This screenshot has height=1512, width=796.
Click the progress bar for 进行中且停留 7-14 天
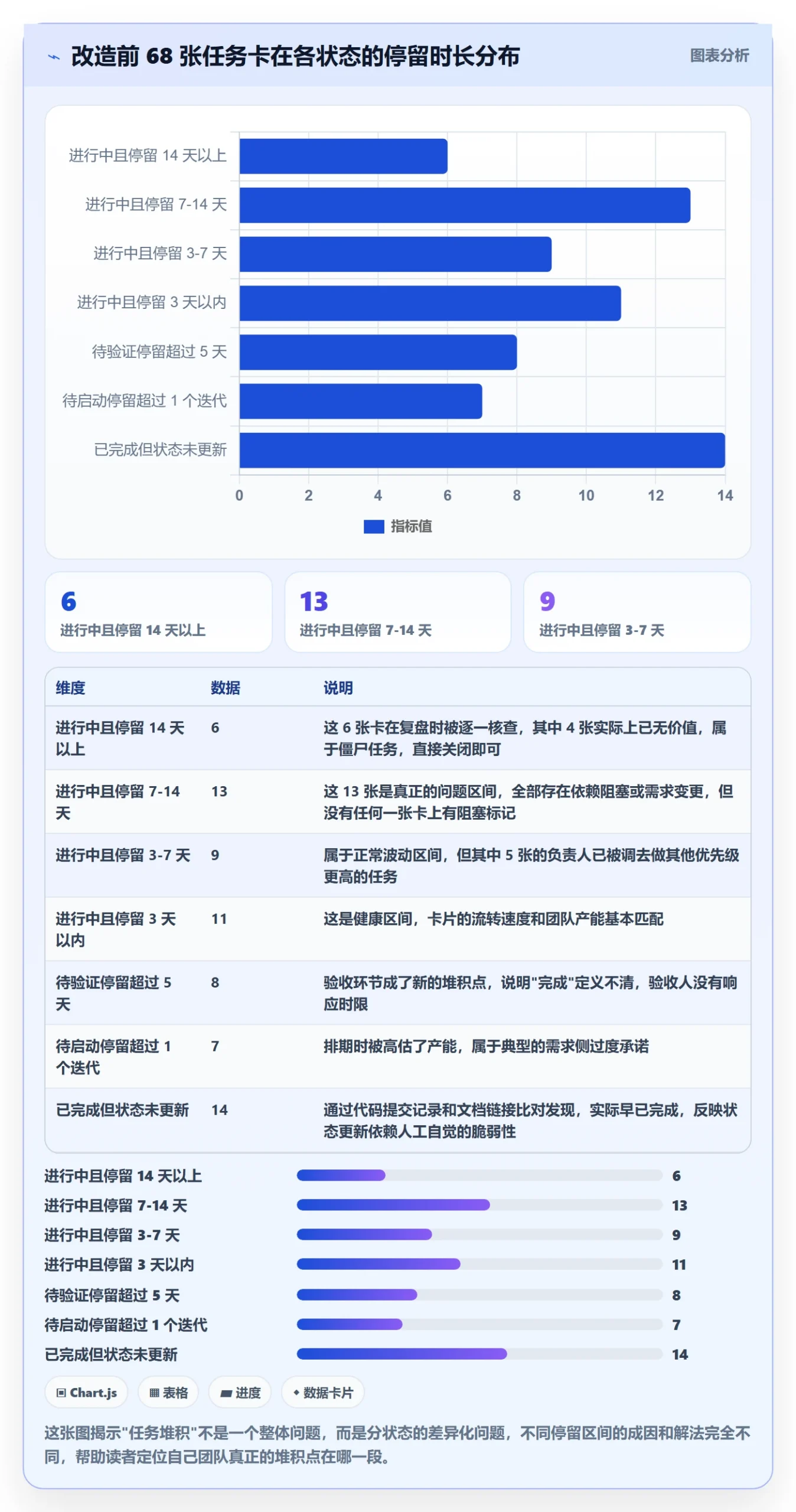pos(479,1205)
